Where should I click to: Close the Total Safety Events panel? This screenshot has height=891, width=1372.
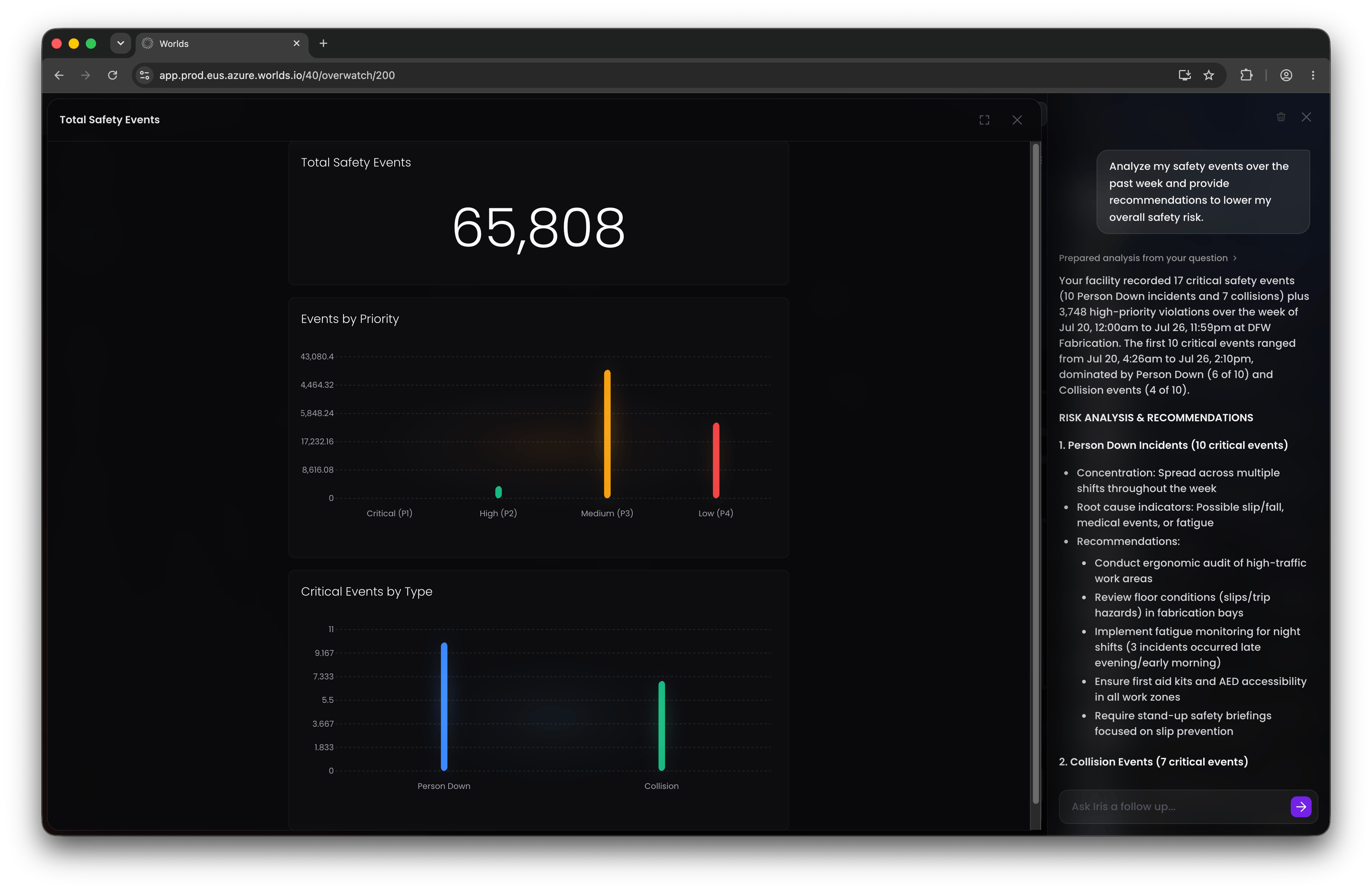pyautogui.click(x=1017, y=120)
